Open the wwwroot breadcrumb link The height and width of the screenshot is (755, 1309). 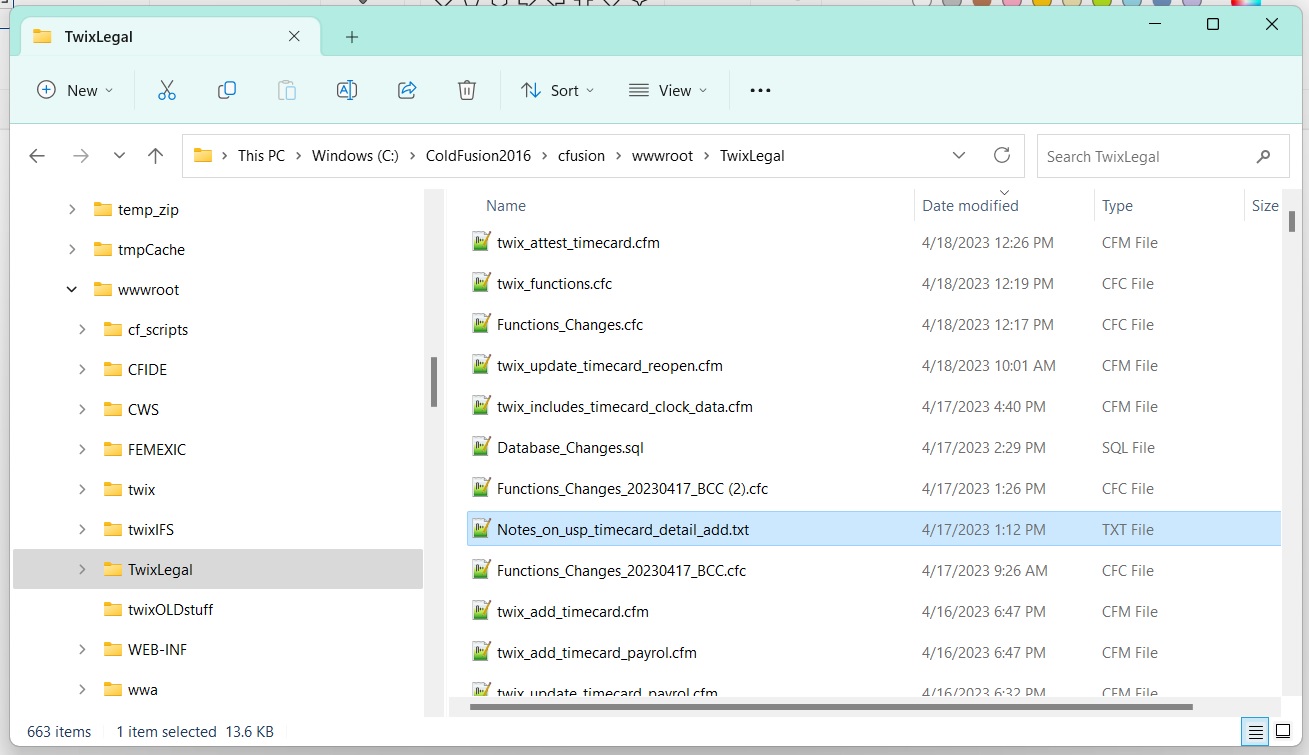click(662, 155)
